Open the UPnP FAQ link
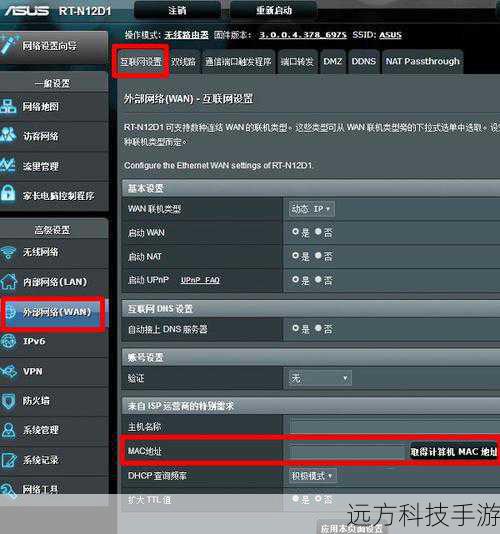500x534 pixels. click(x=200, y=280)
